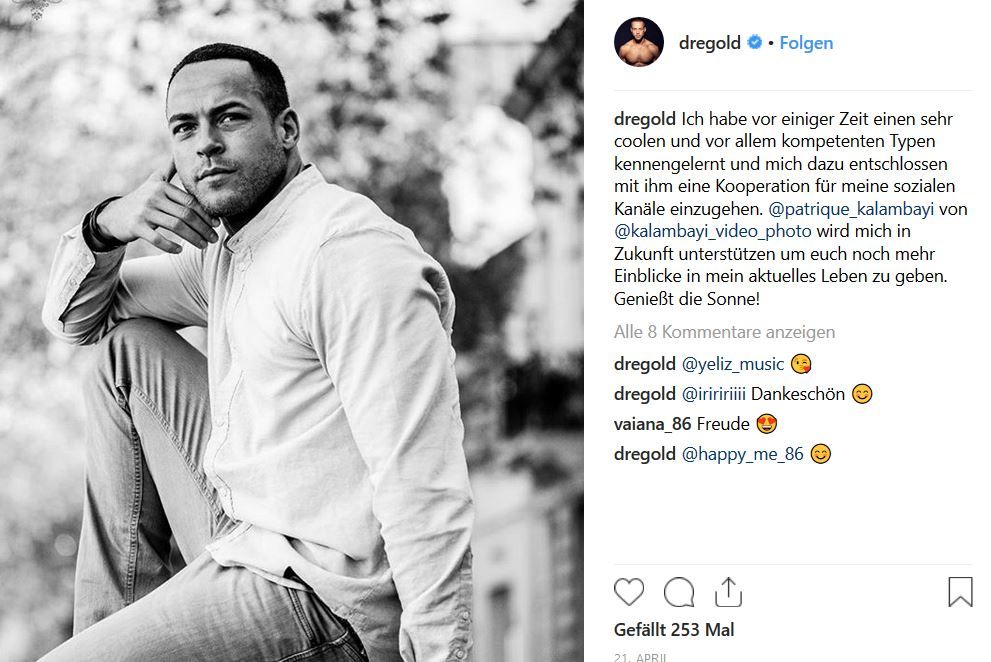Click the '21. April' post date
The image size is (991, 662).
point(640,657)
